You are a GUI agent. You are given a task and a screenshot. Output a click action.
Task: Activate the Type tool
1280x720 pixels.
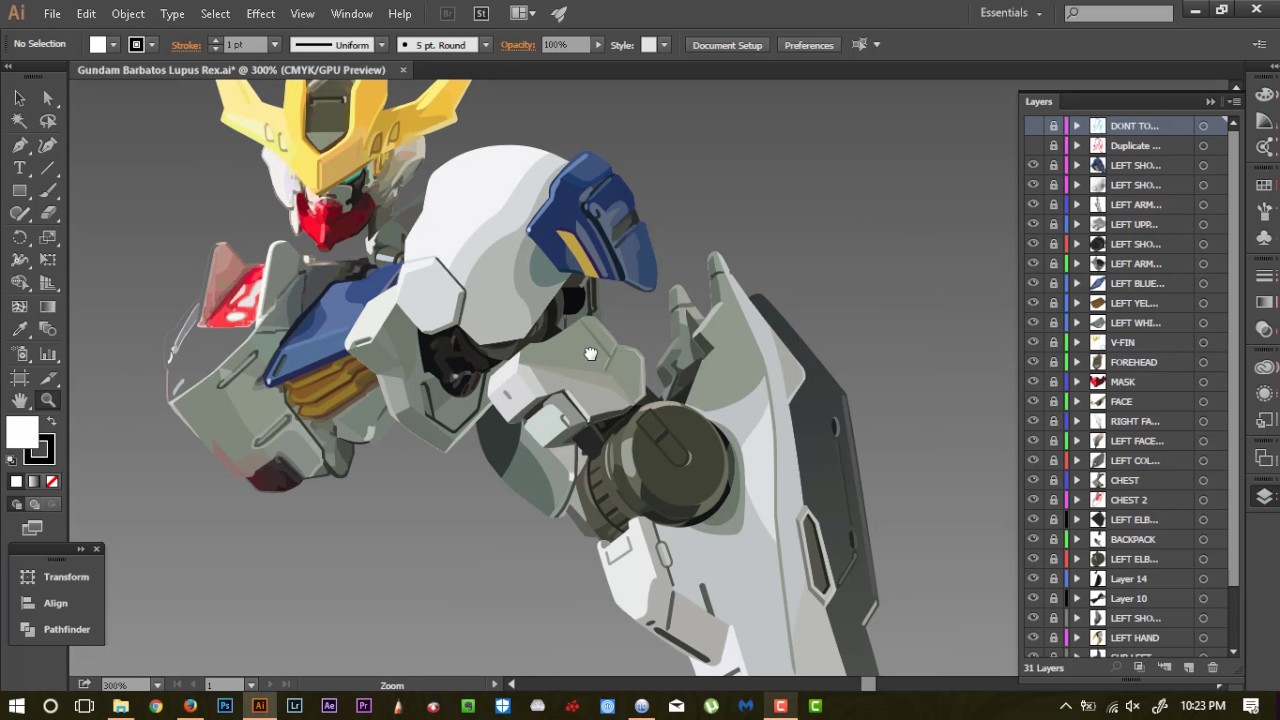[x=19, y=168]
